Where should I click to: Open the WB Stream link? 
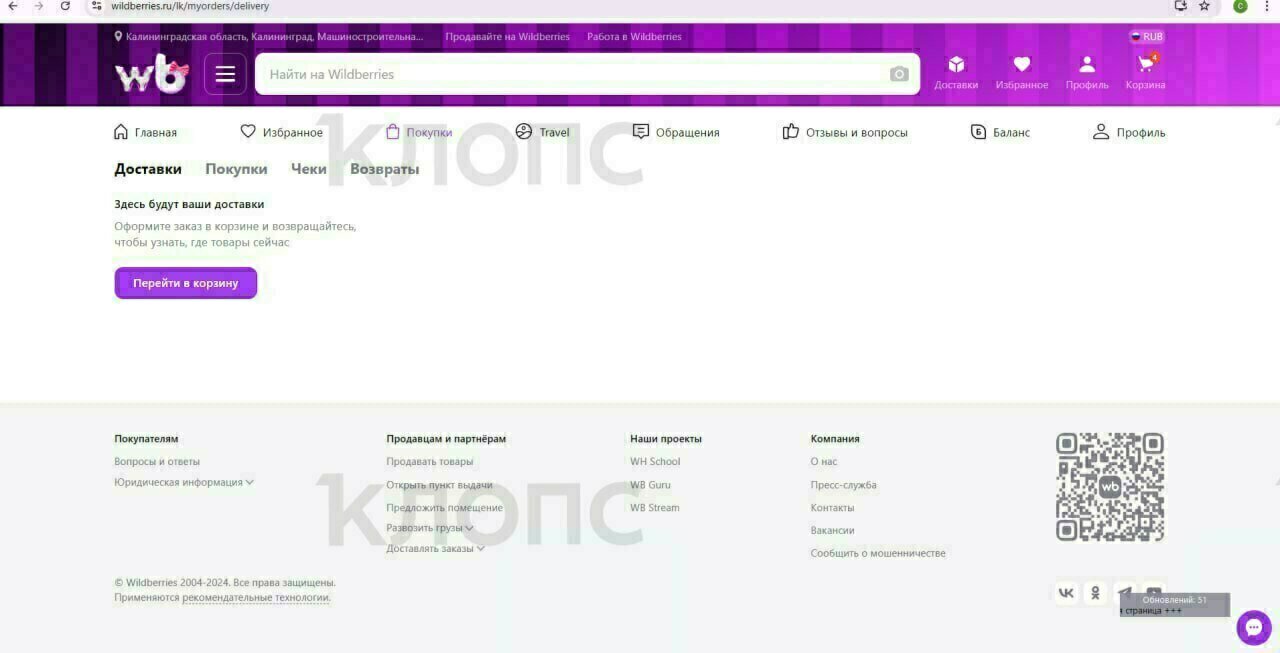[655, 508]
